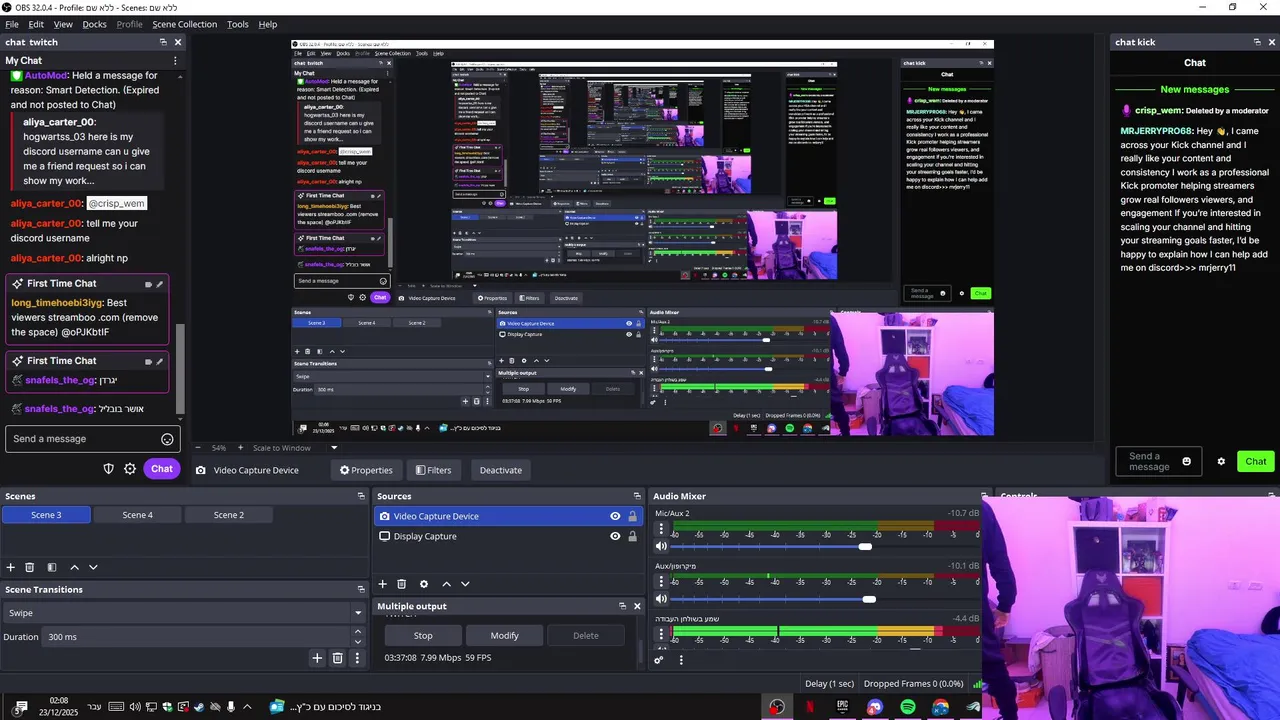Image resolution: width=1280 pixels, height=720 pixels.
Task: Move the source up in the Sources list
Action: 446,584
